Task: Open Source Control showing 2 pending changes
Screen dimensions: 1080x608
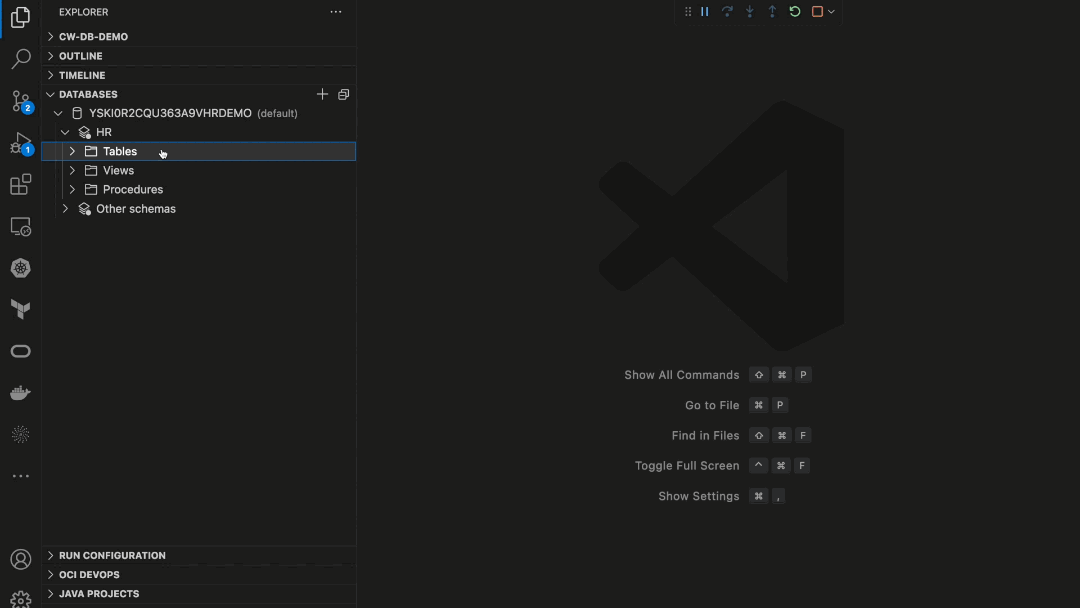Action: point(20,101)
